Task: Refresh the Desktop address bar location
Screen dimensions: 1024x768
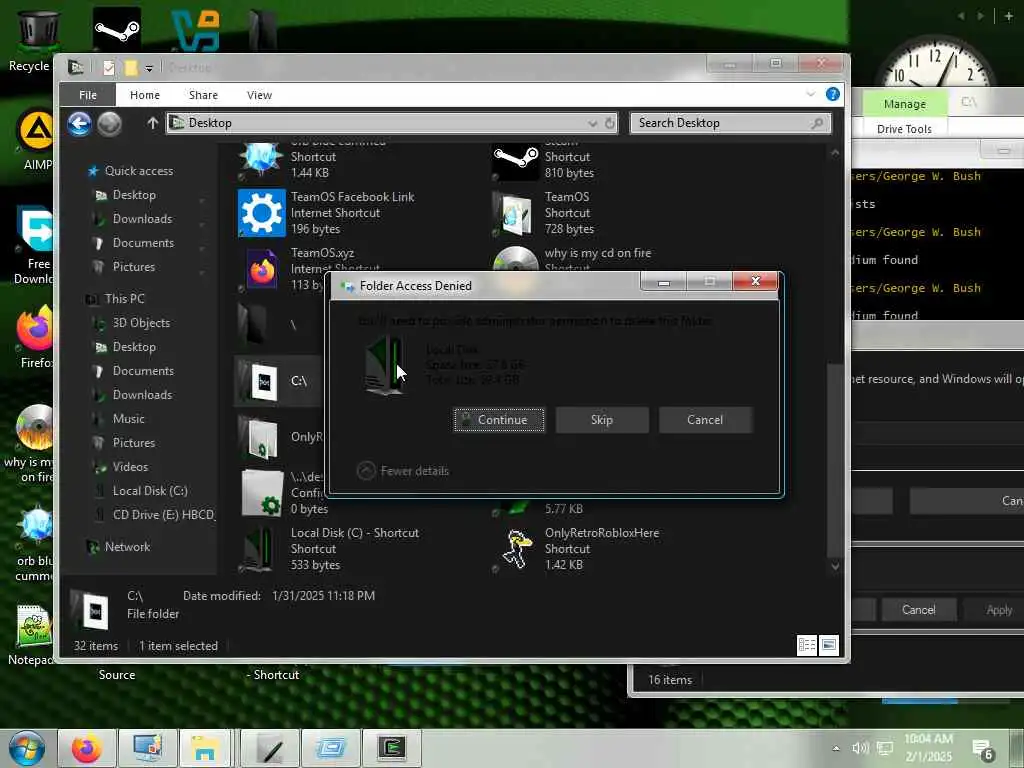Action: coord(609,123)
